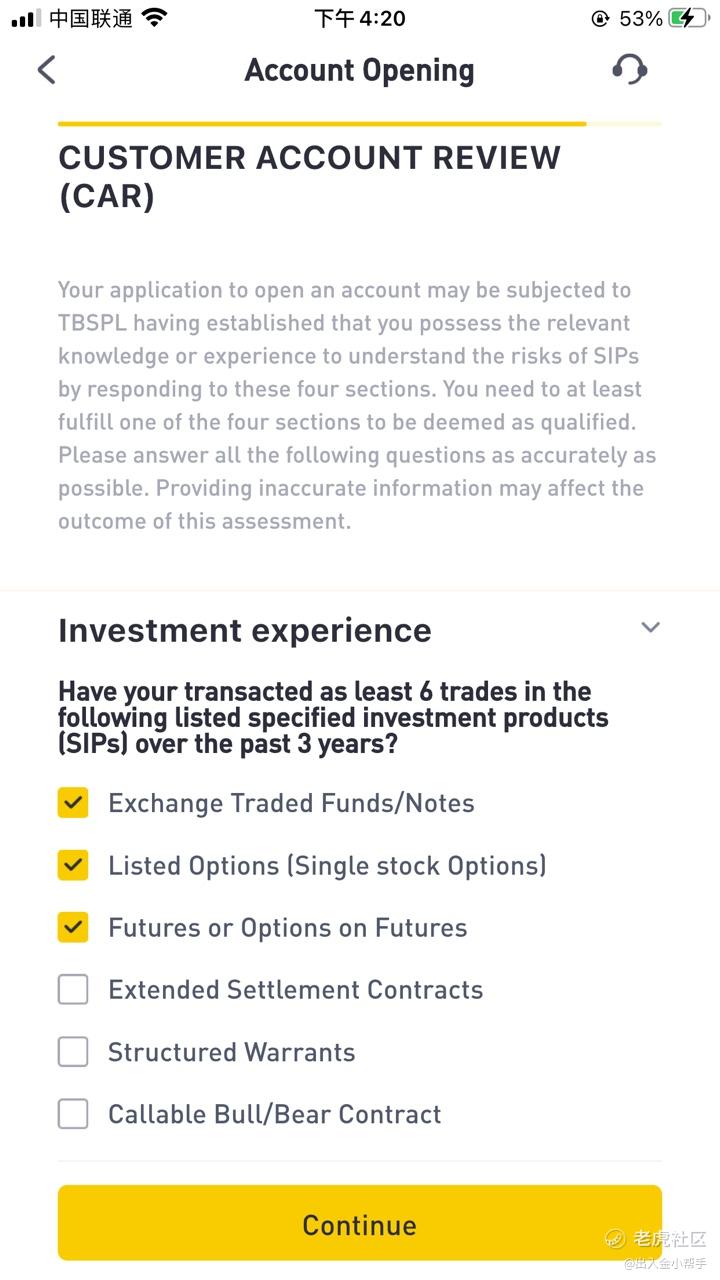The image size is (720, 1280).
Task: Uncheck Exchange Traded Funds/Notes checkbox
Action: pyautogui.click(x=73, y=803)
